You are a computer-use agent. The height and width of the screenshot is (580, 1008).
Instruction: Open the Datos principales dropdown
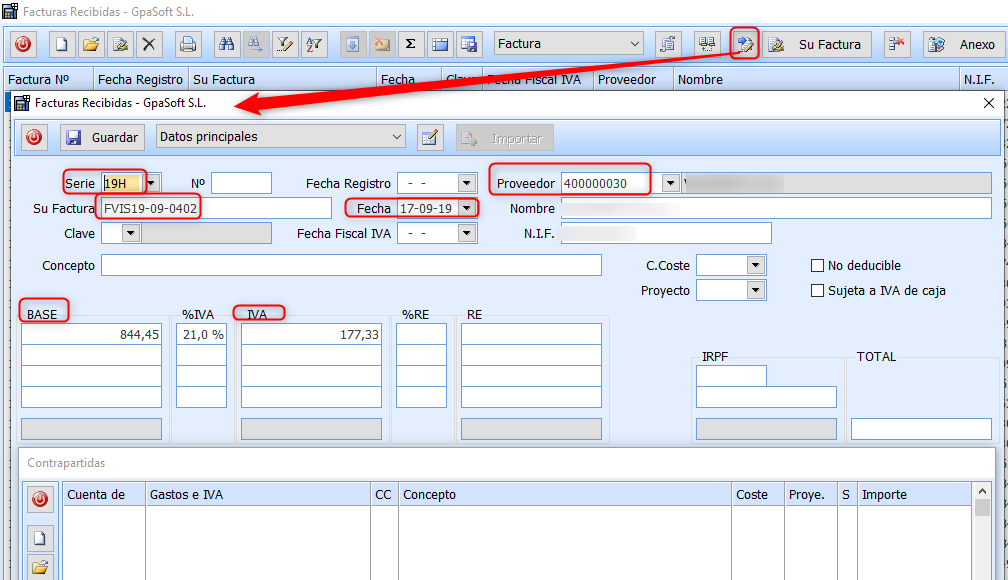point(397,137)
